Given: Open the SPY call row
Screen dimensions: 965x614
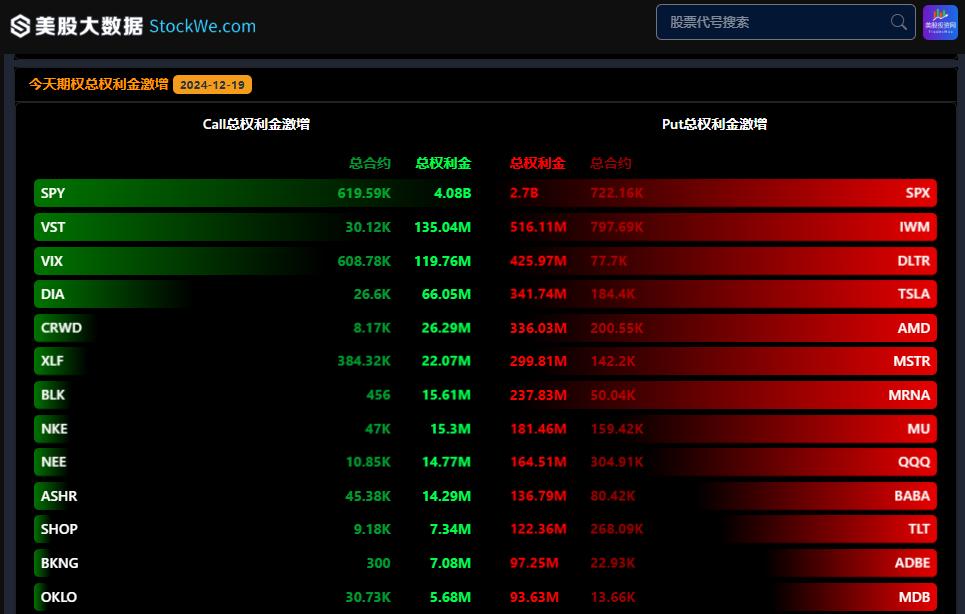Looking at the screenshot, I should pos(252,193).
